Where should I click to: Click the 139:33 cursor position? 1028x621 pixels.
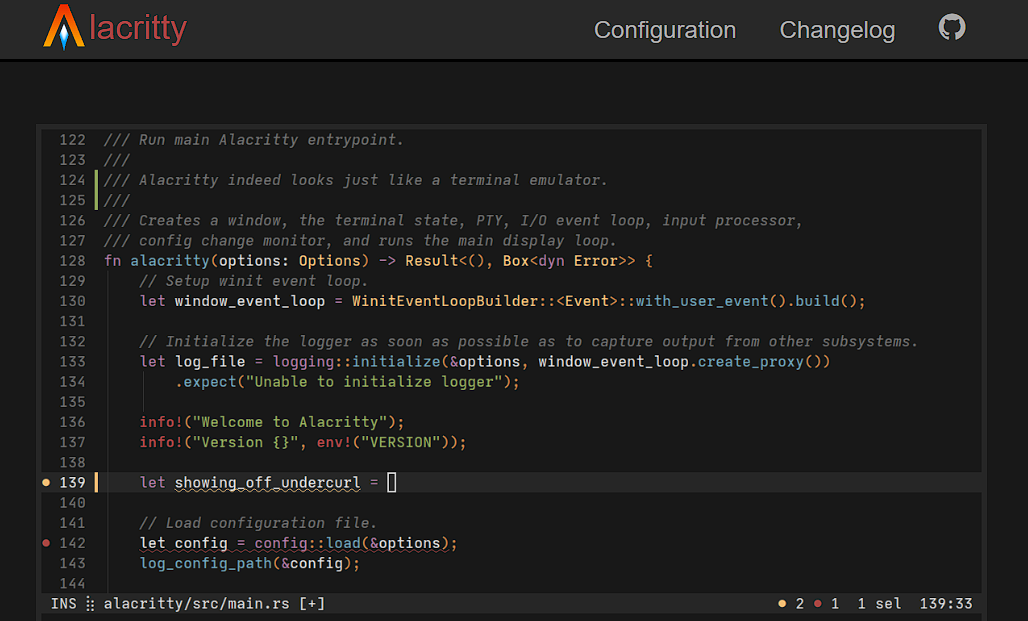(x=946, y=604)
